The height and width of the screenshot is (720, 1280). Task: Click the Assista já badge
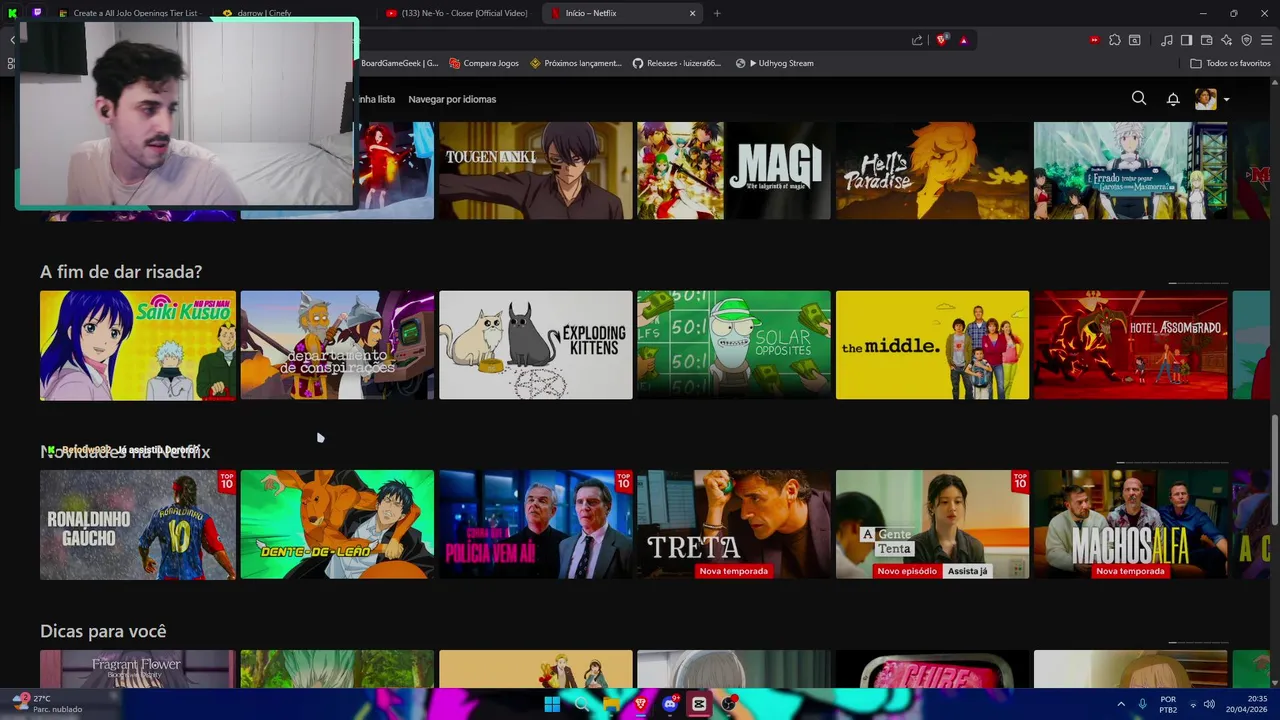click(967, 571)
